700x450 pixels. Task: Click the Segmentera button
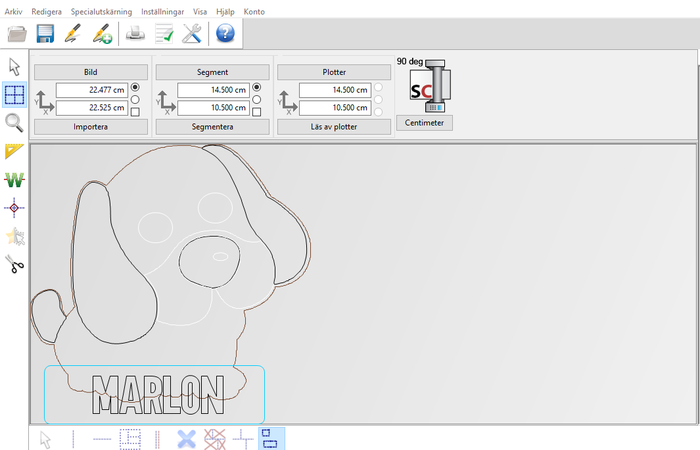point(212,127)
